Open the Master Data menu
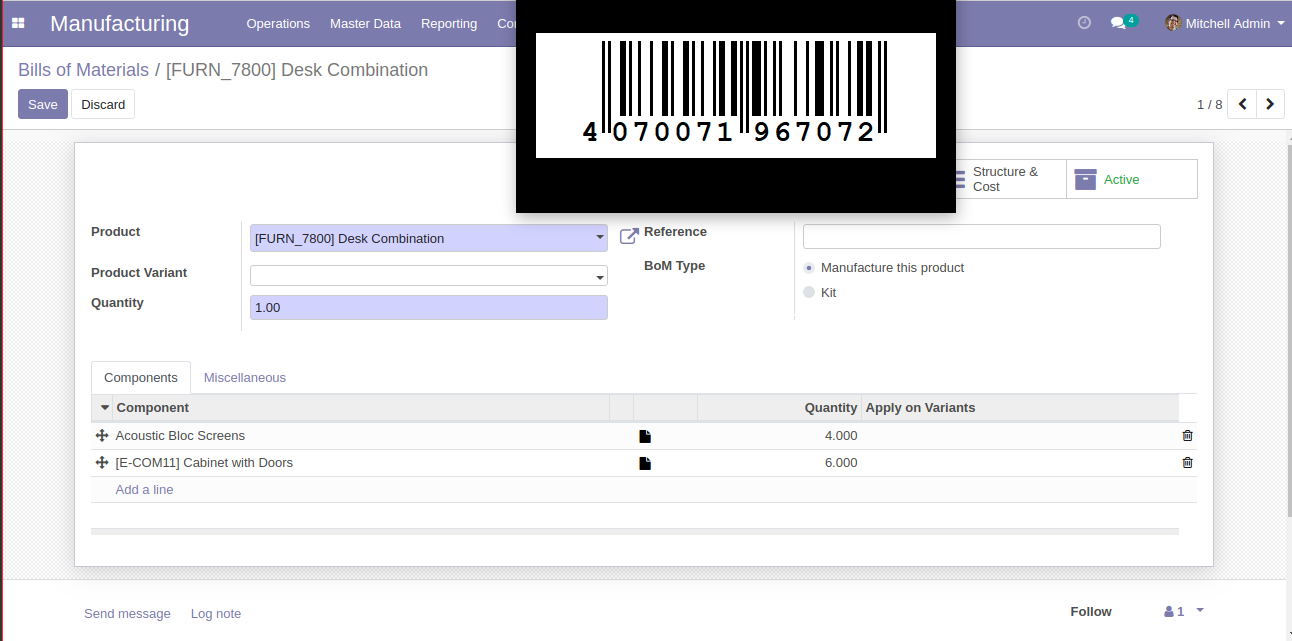 click(x=365, y=23)
